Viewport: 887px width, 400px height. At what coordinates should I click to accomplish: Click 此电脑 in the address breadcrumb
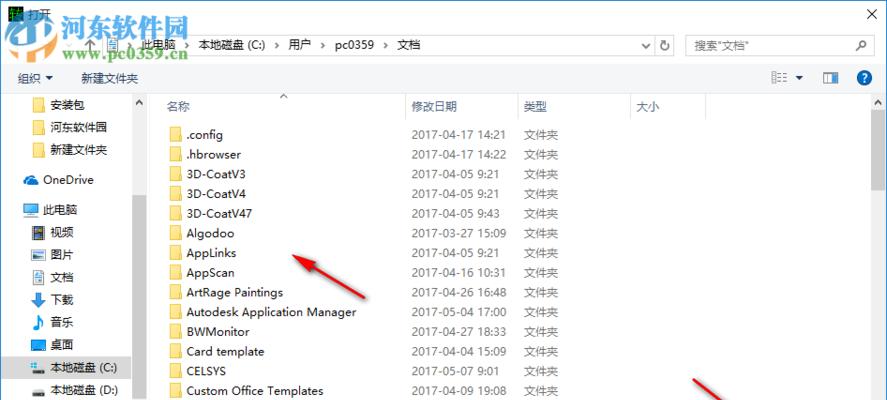[x=158, y=45]
